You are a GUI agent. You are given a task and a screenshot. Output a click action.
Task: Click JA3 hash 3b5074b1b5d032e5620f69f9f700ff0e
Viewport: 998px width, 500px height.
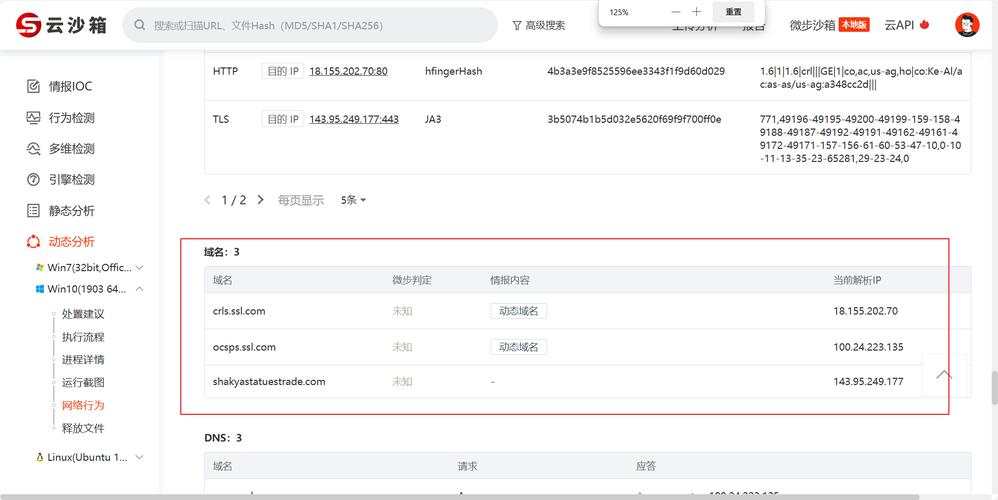[634, 119]
